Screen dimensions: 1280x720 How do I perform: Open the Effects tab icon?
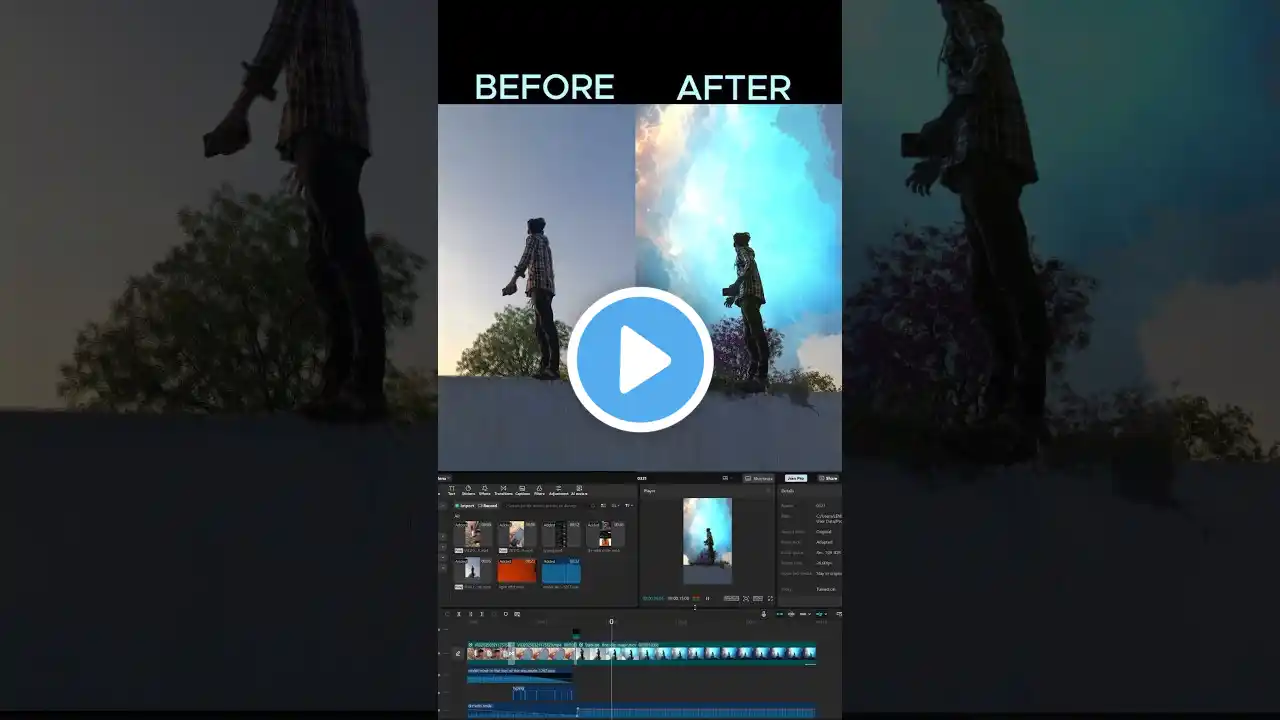[x=485, y=490]
